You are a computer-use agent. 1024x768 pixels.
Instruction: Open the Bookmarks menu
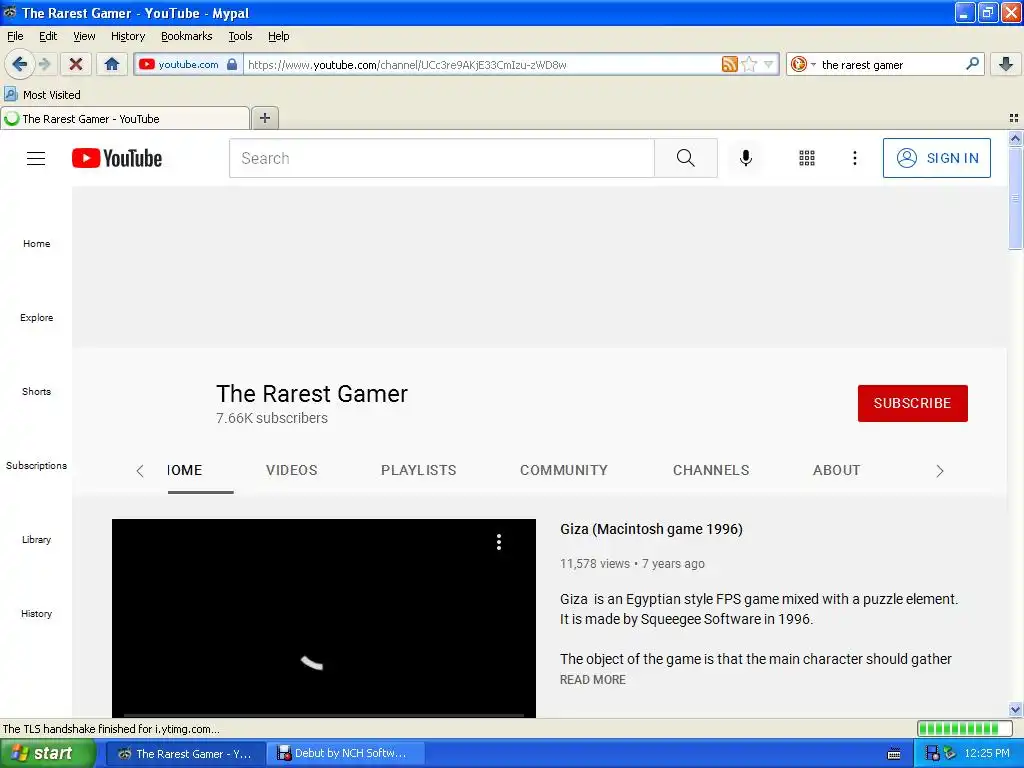[x=187, y=36]
